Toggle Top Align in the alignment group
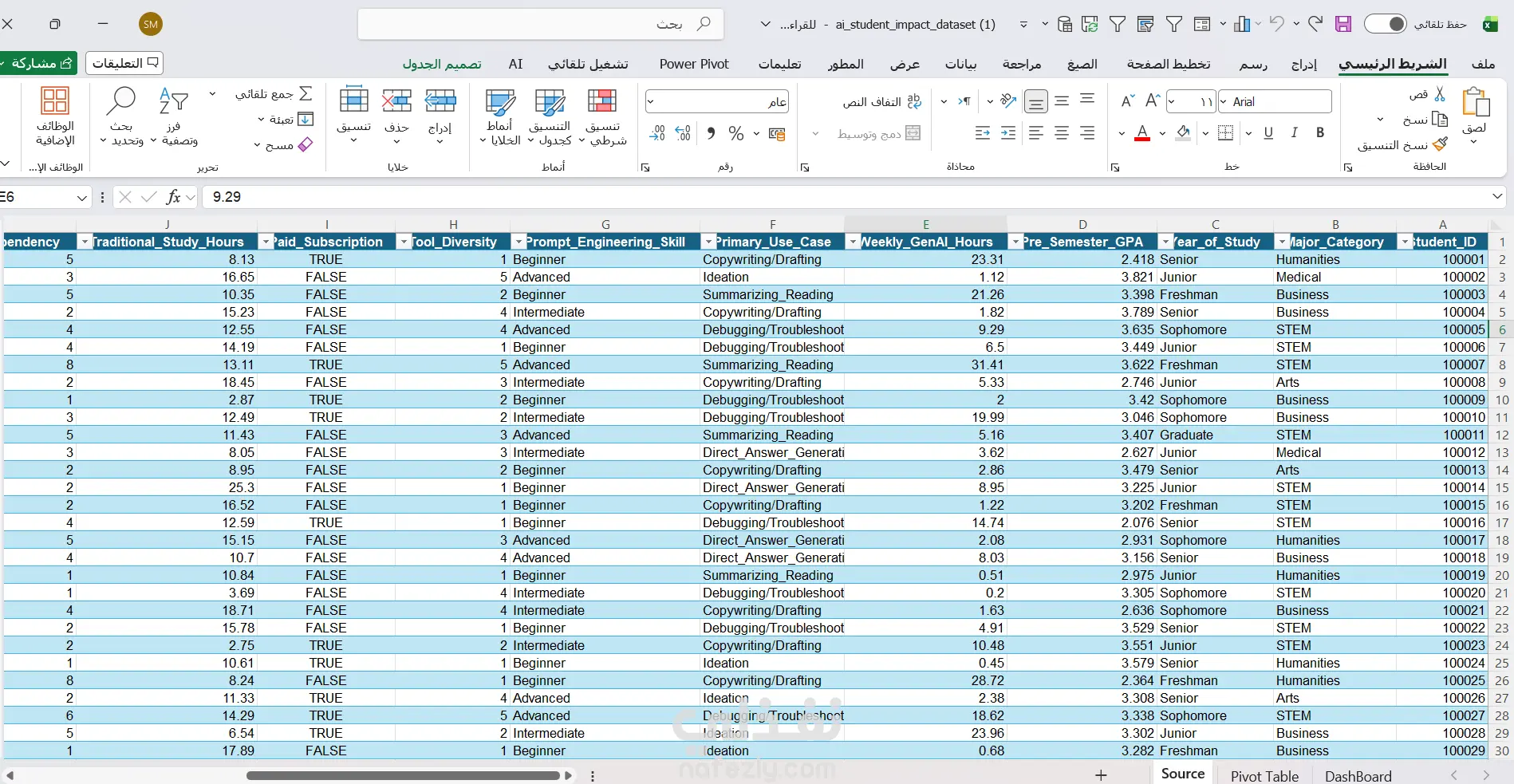This screenshot has width=1514, height=784. pos(1087,100)
